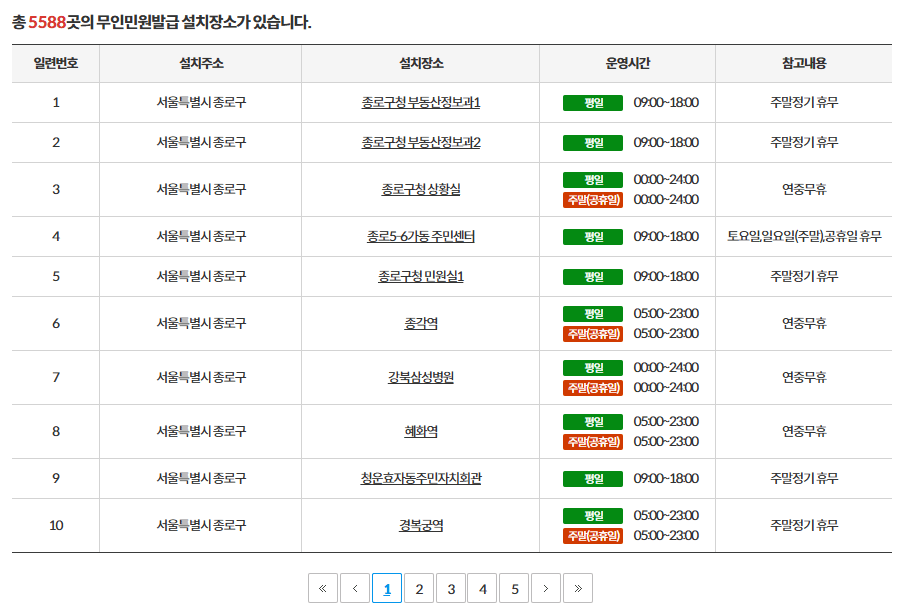Screen dimensions: 912x613
Task: Open the 종로구청 상황실 location link
Action: coord(419,189)
